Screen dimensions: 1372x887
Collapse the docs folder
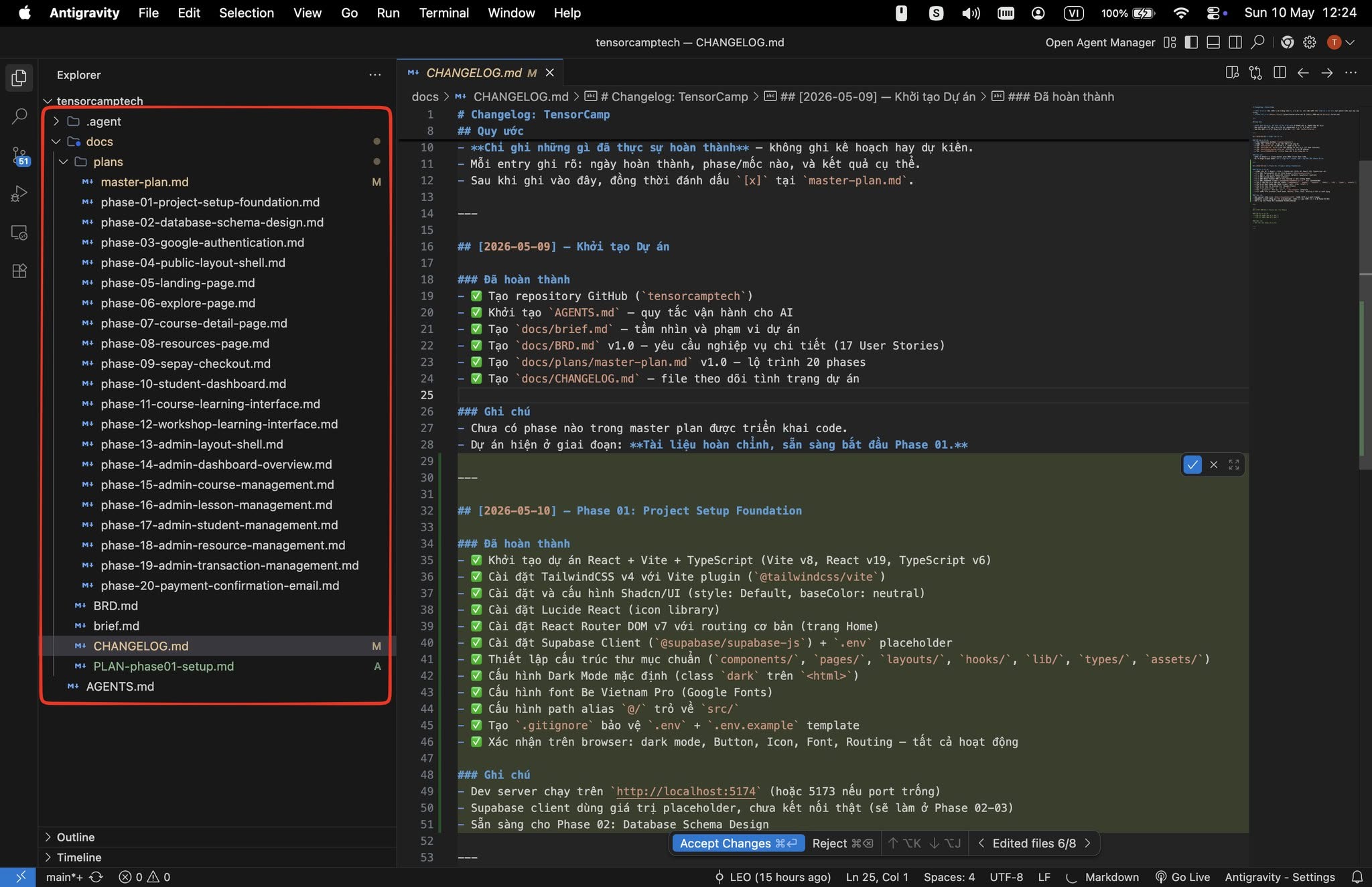[56, 141]
